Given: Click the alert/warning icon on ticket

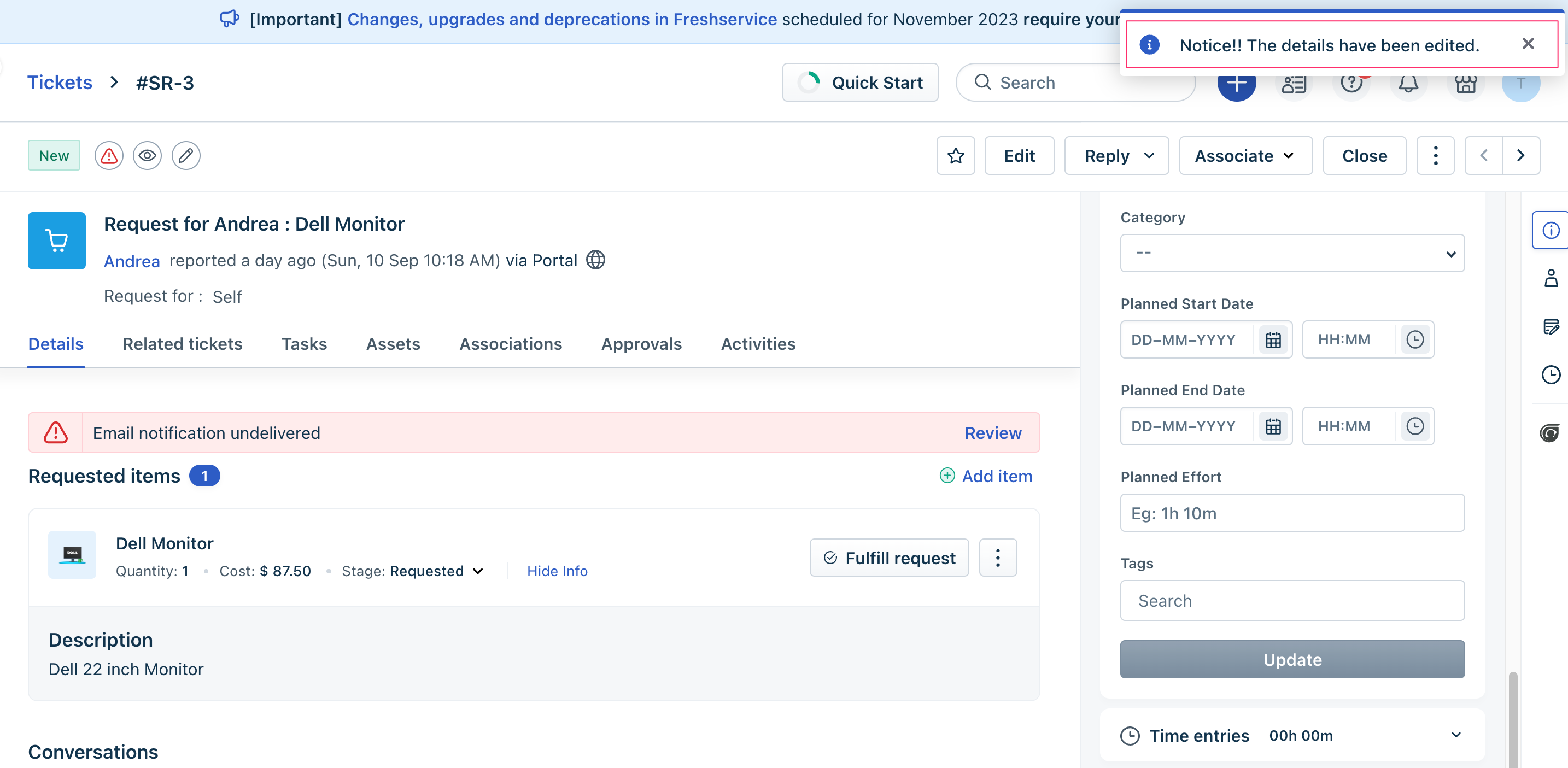Looking at the screenshot, I should tap(109, 155).
